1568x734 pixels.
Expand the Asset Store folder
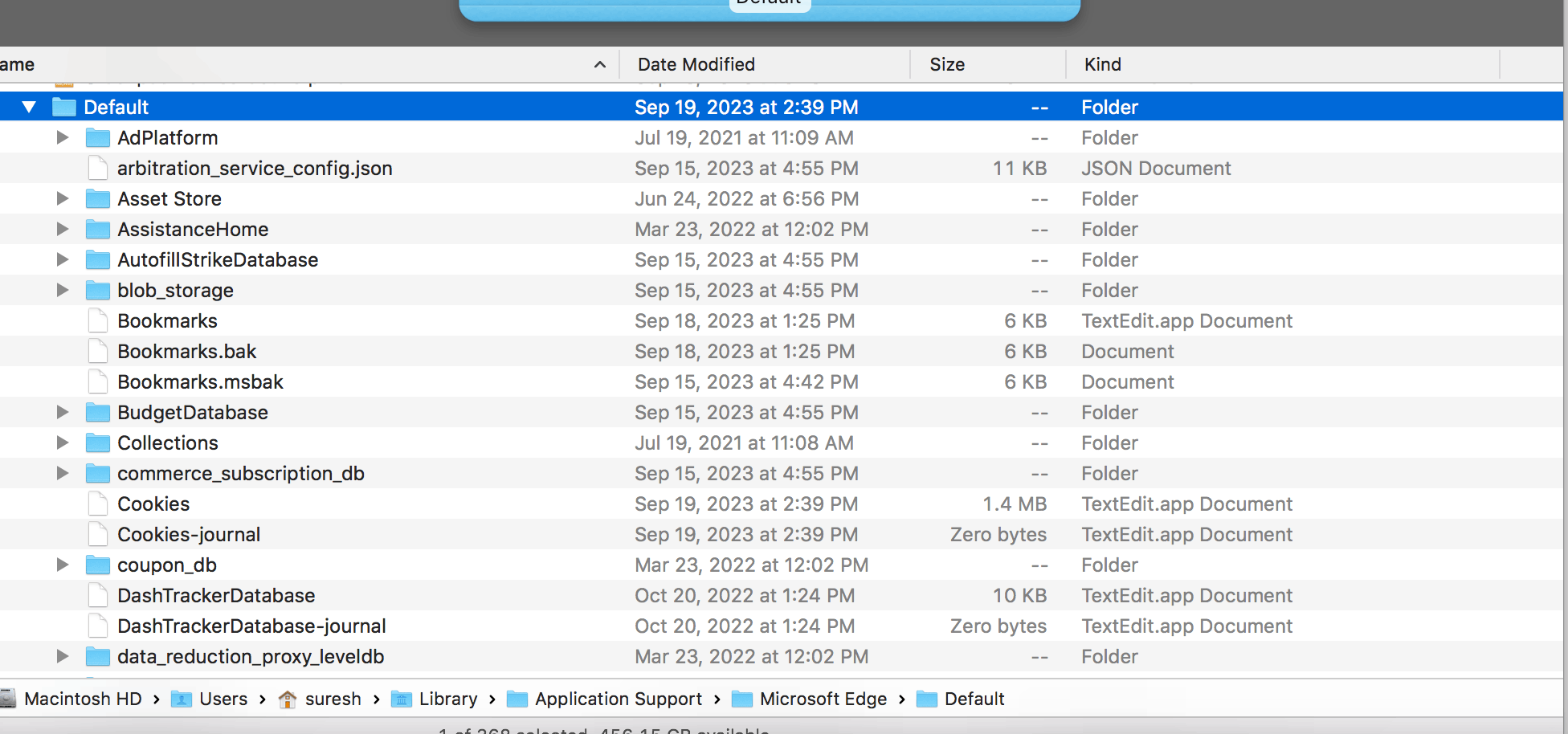click(x=63, y=198)
